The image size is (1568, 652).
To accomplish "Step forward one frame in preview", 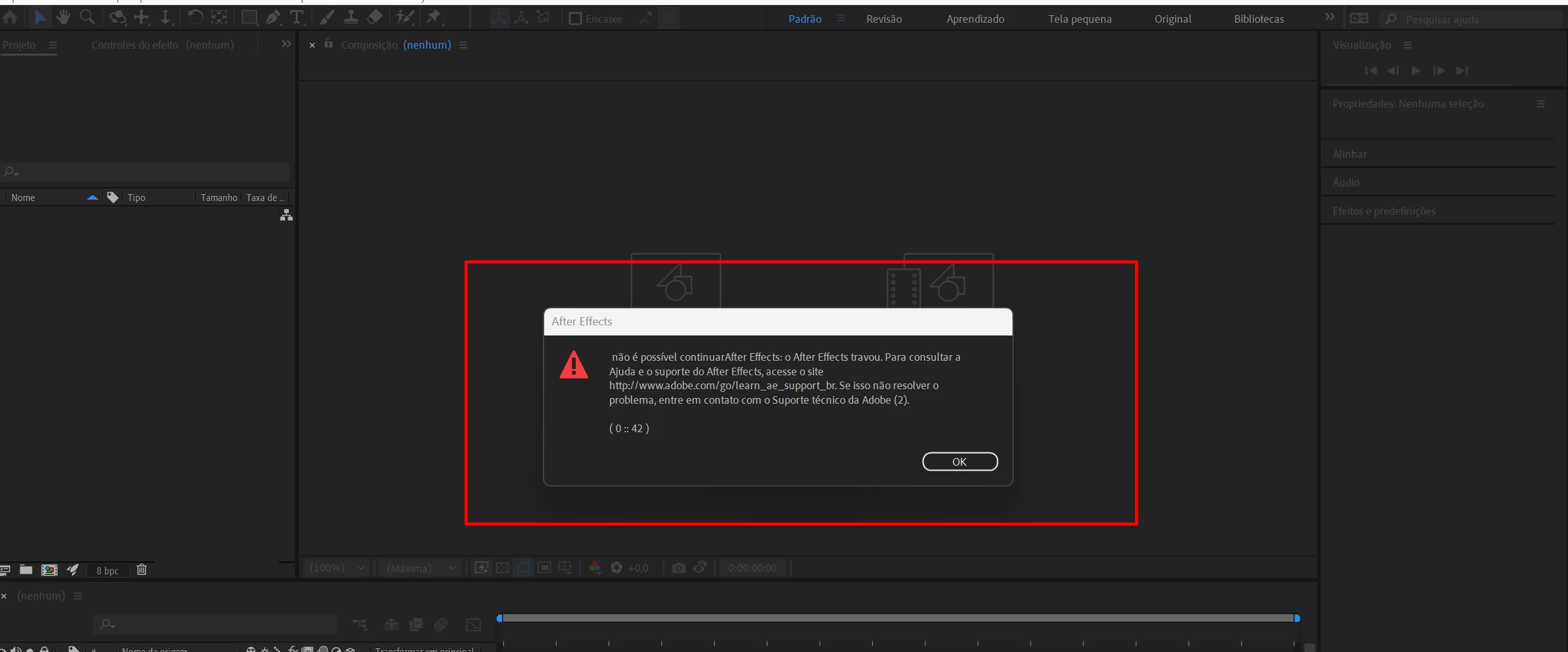I will 1439,71.
